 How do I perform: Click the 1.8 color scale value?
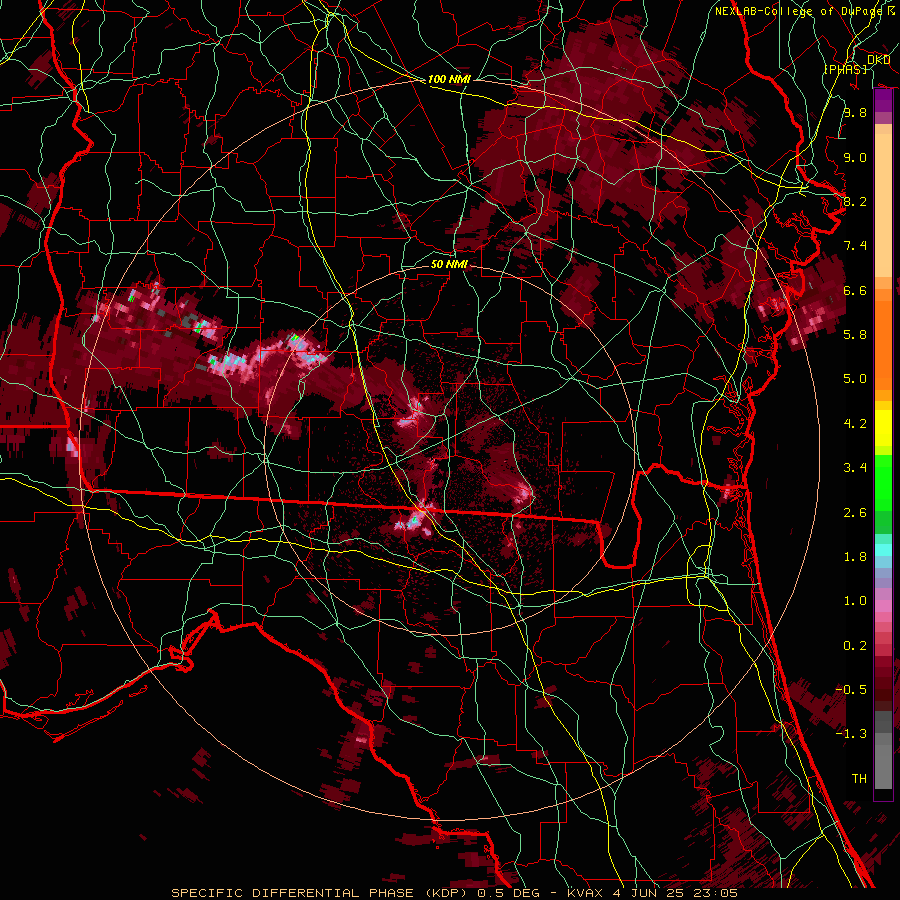click(x=855, y=557)
